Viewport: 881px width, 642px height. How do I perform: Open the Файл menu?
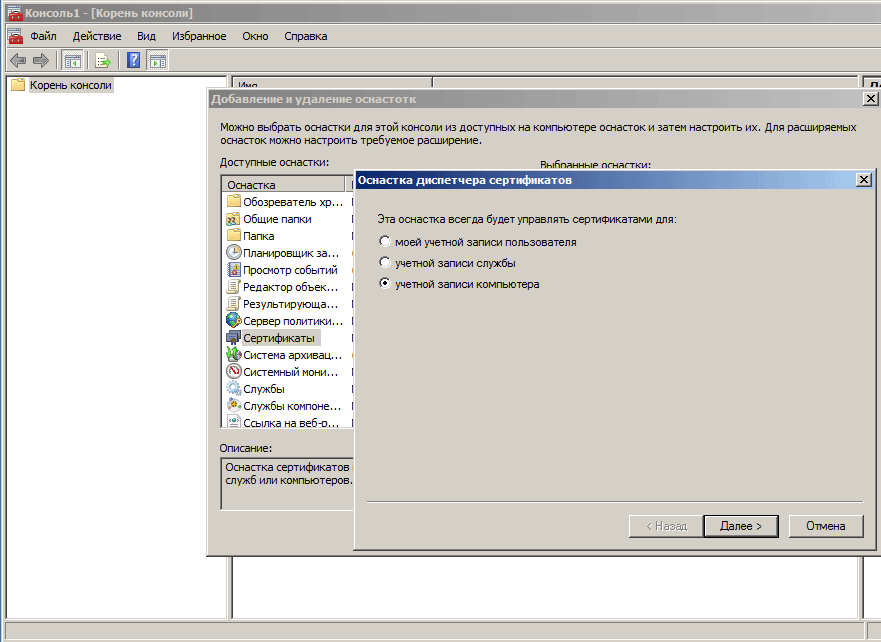[43, 36]
